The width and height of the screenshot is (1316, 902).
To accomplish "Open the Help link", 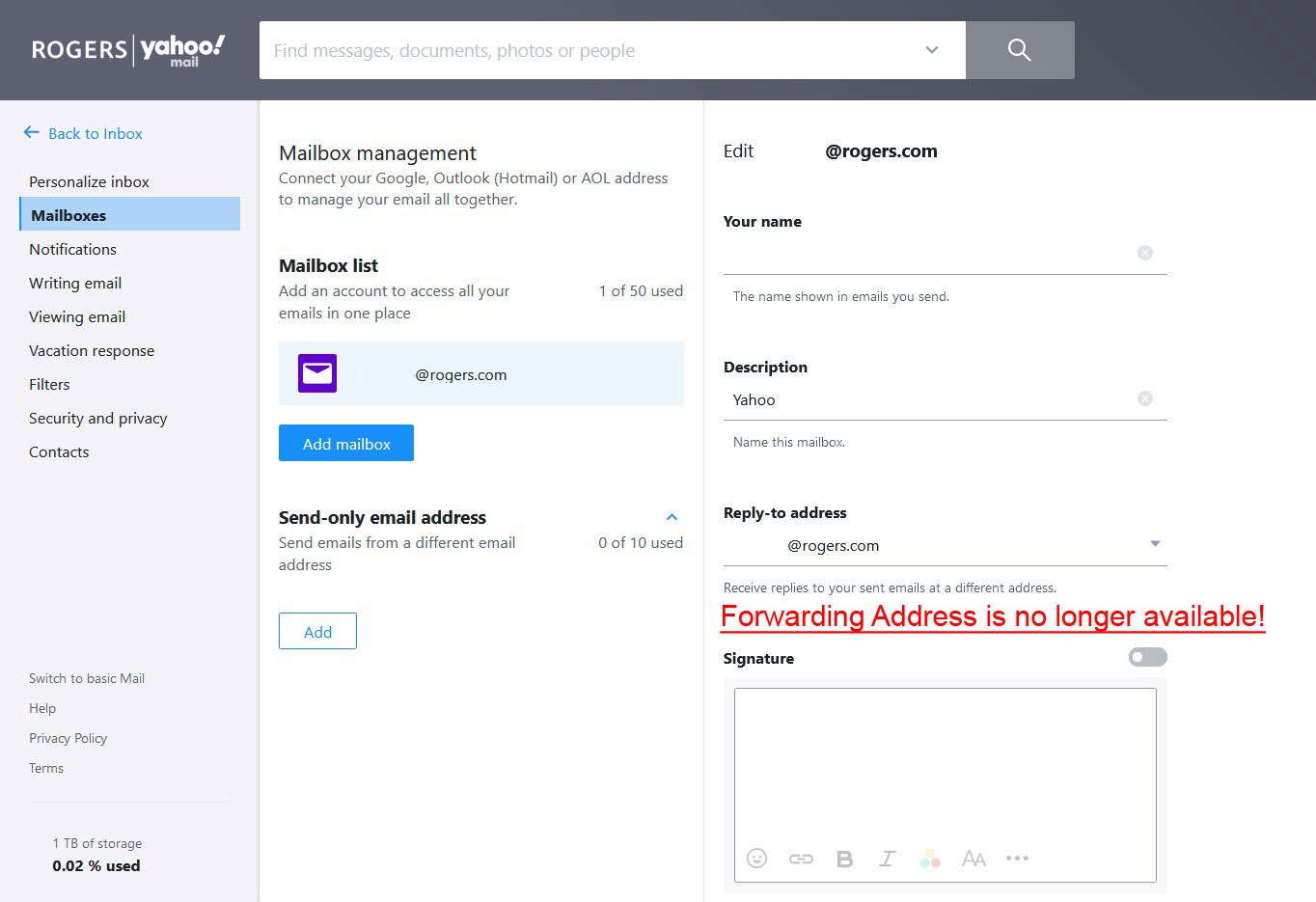I will (x=42, y=708).
